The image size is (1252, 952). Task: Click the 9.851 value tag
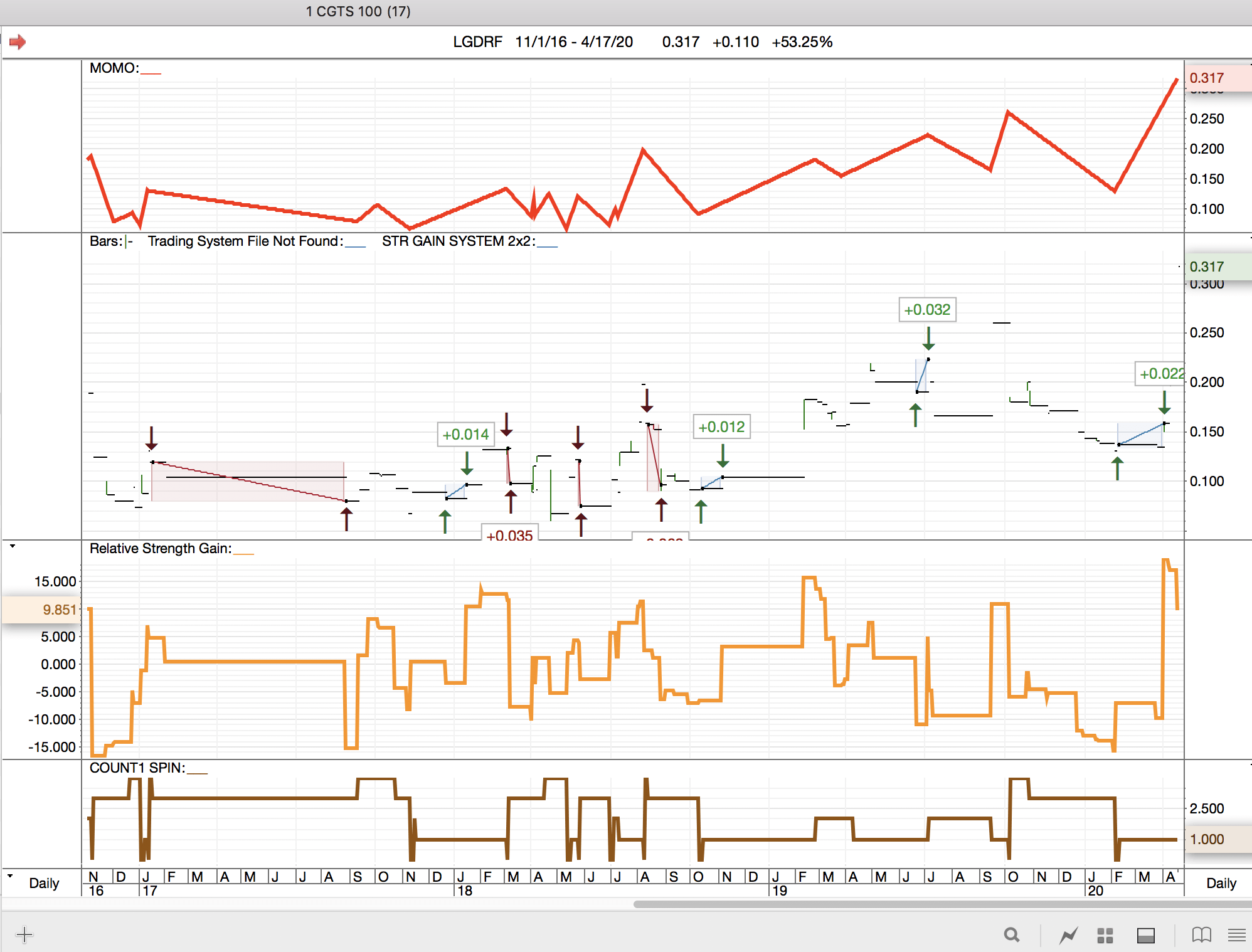pyautogui.click(x=58, y=610)
